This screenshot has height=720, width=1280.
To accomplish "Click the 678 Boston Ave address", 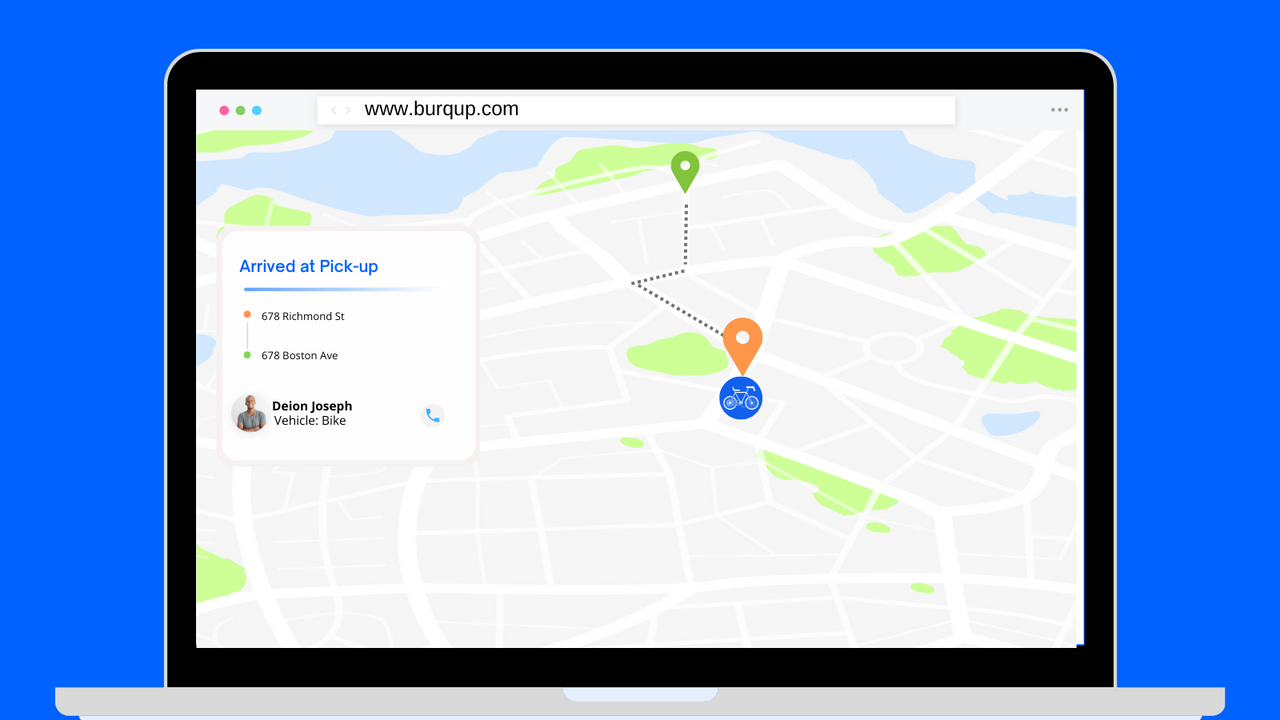I will pyautogui.click(x=299, y=355).
